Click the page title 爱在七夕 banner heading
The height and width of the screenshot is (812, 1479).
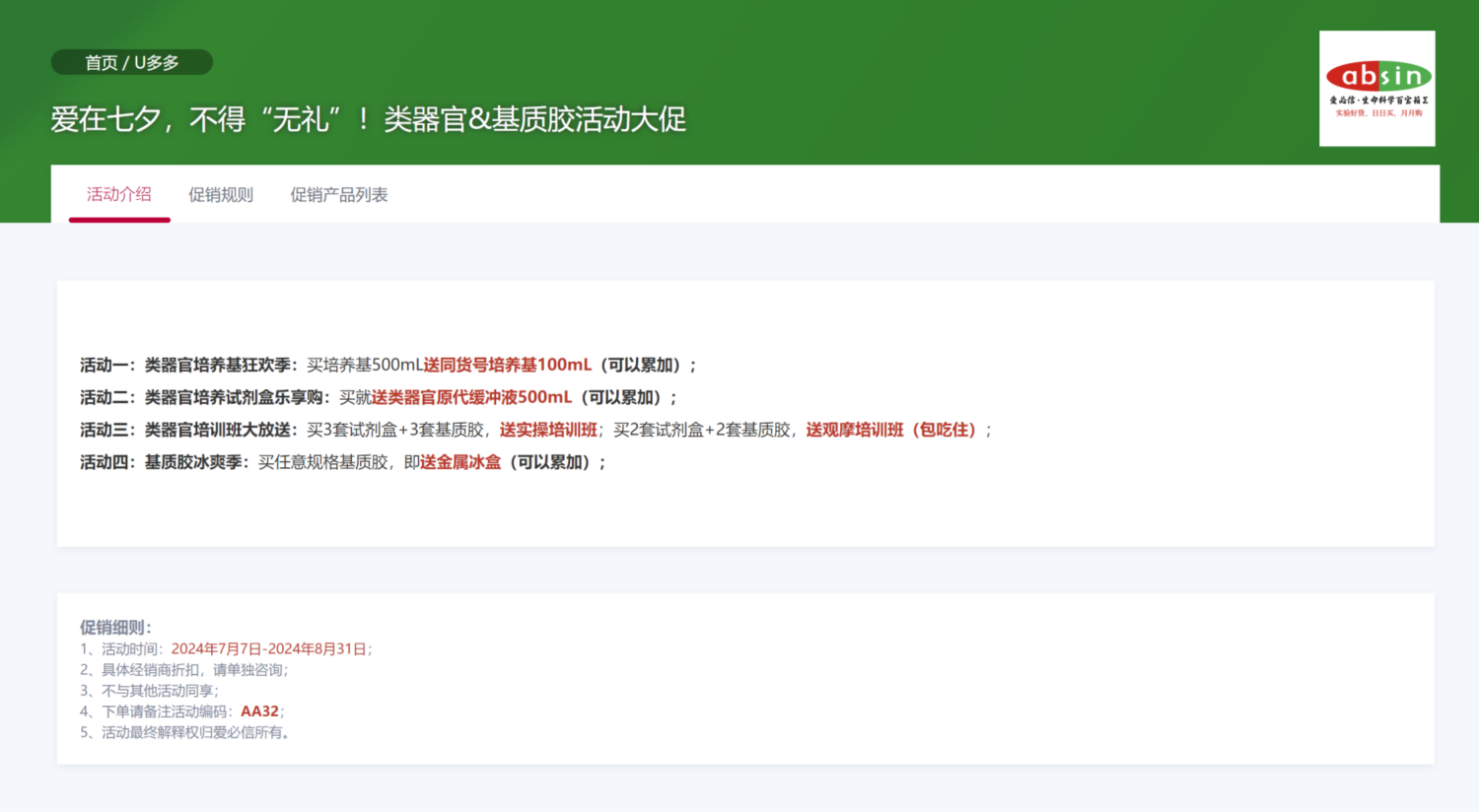[x=369, y=119]
